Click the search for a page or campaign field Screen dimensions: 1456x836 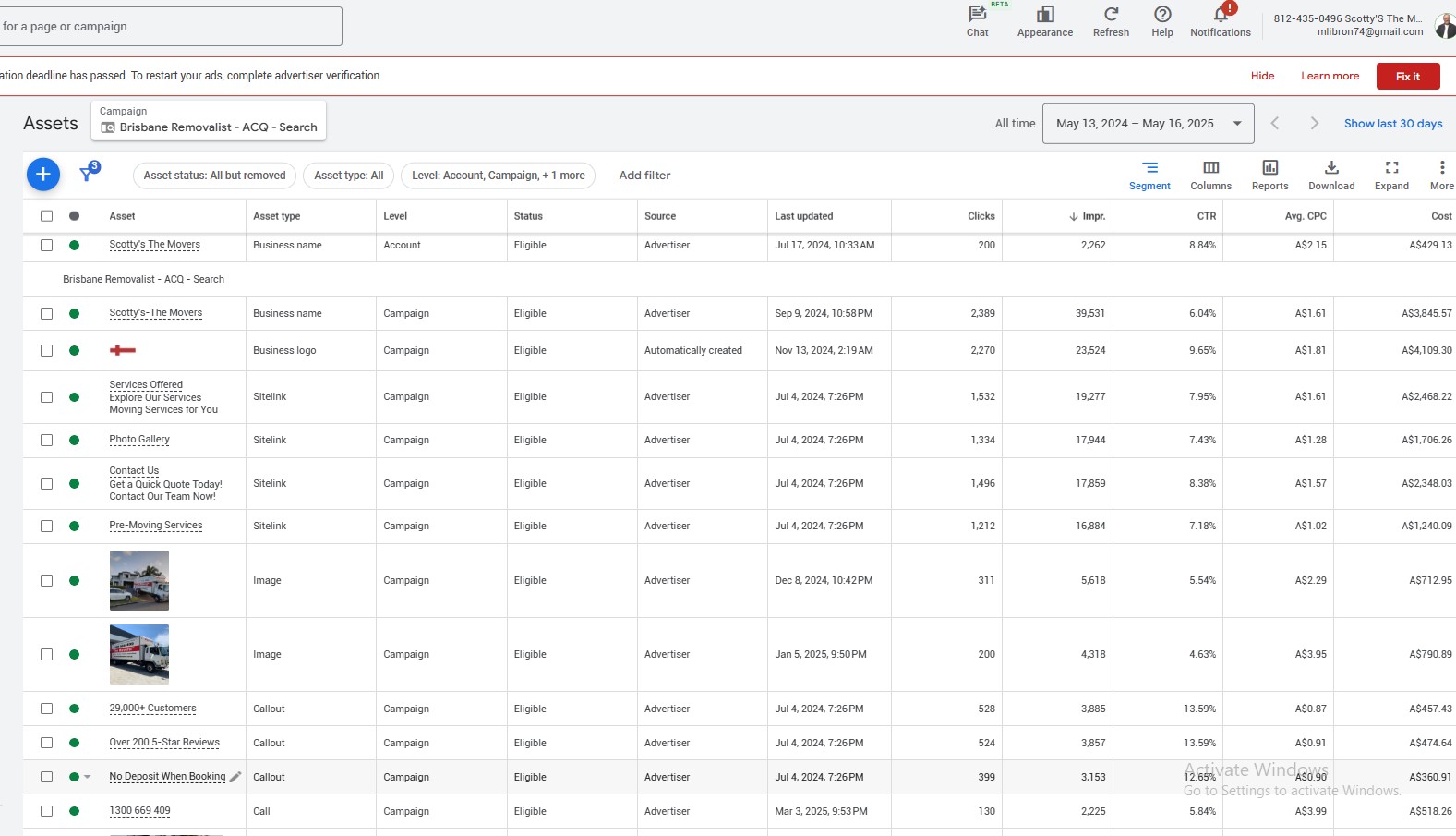click(170, 27)
